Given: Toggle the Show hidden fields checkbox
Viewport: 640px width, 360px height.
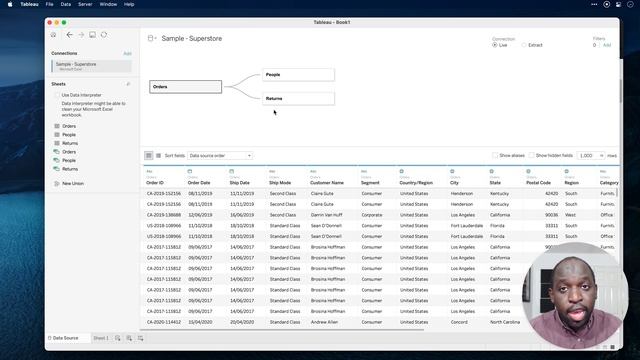Looking at the screenshot, I should (x=531, y=156).
